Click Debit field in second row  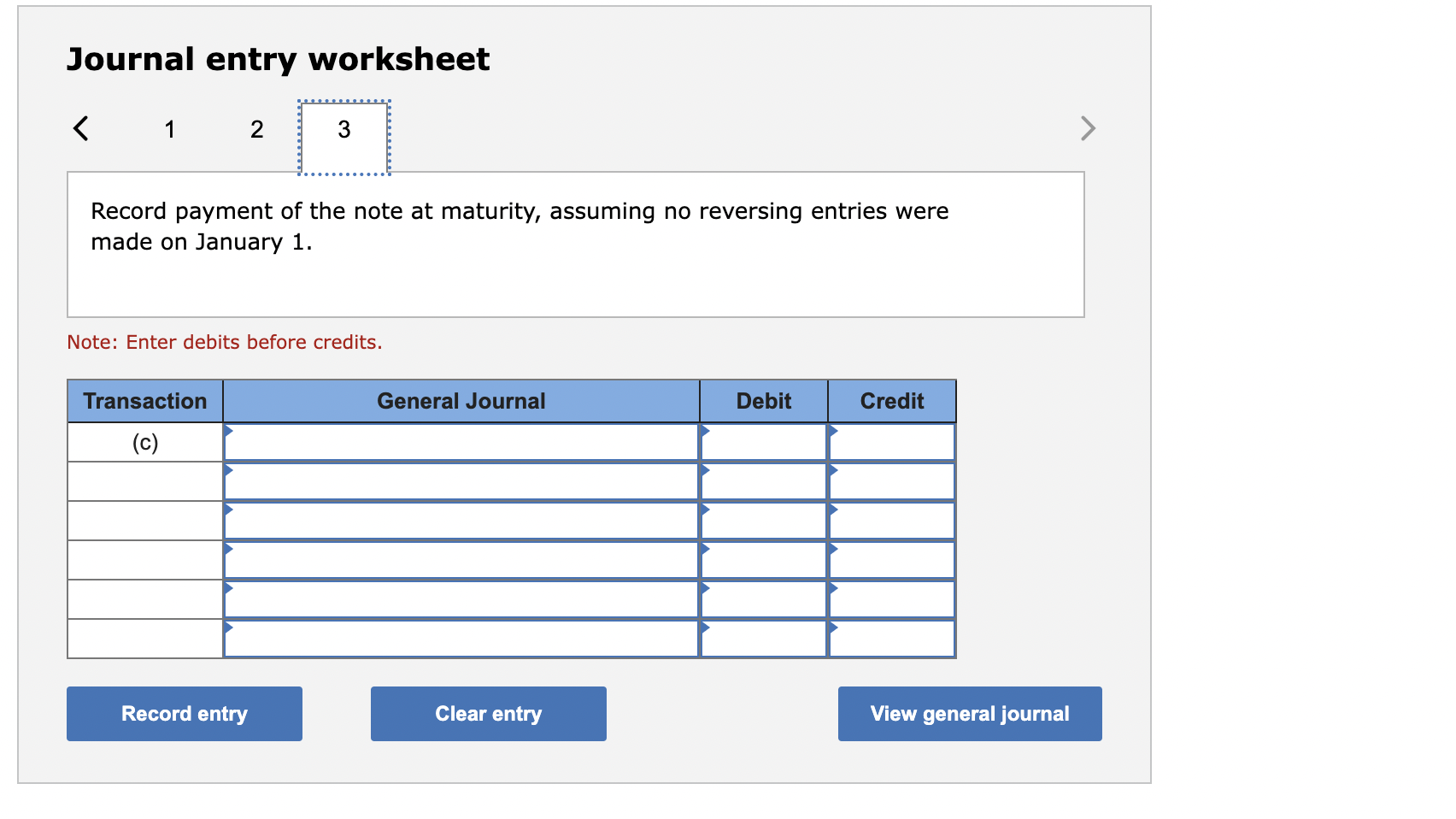click(764, 481)
